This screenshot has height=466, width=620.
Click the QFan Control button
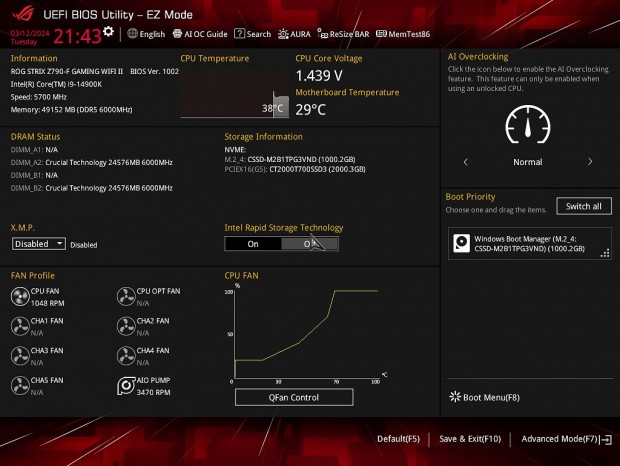point(294,397)
